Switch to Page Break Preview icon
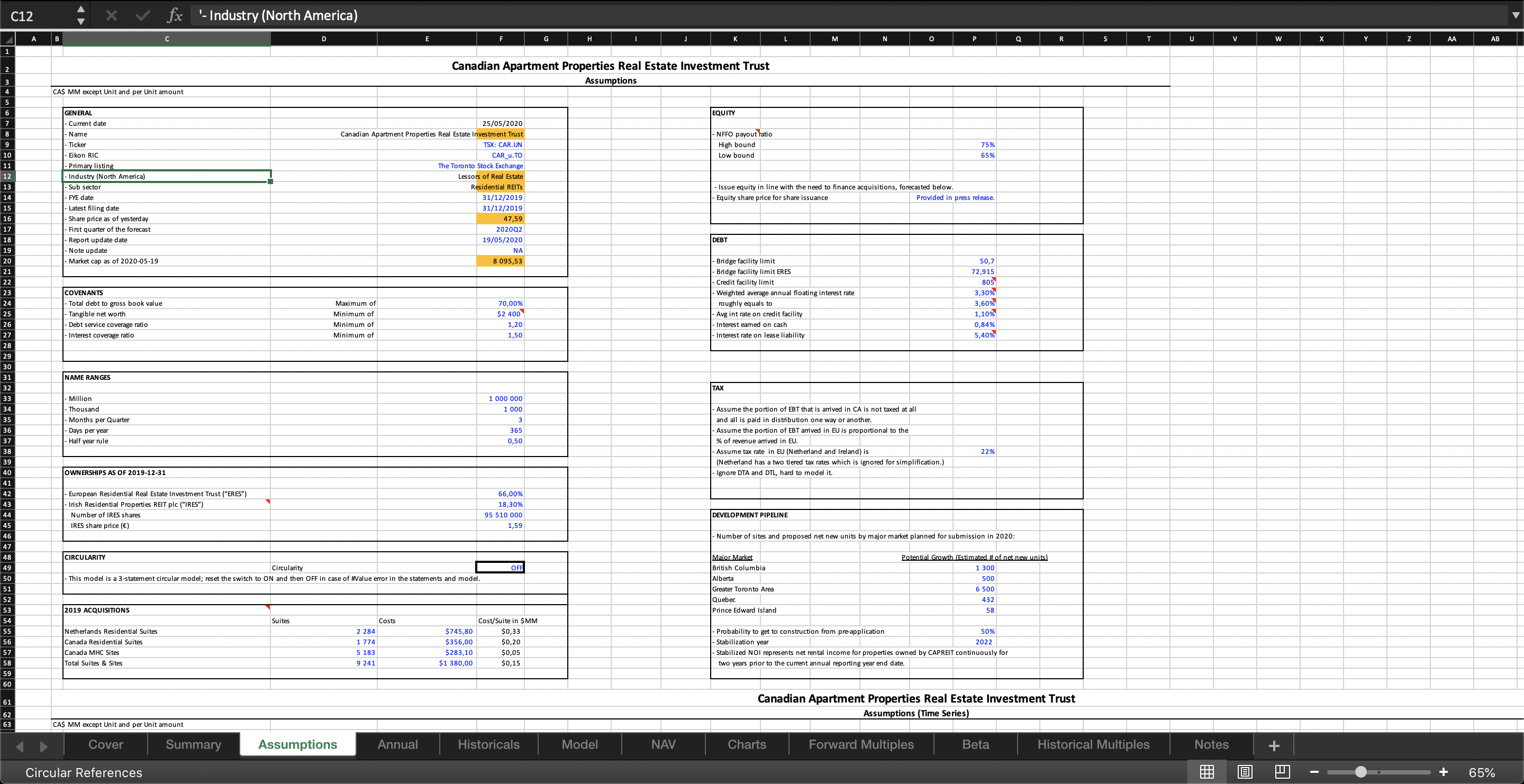1524x784 pixels. 1283,772
